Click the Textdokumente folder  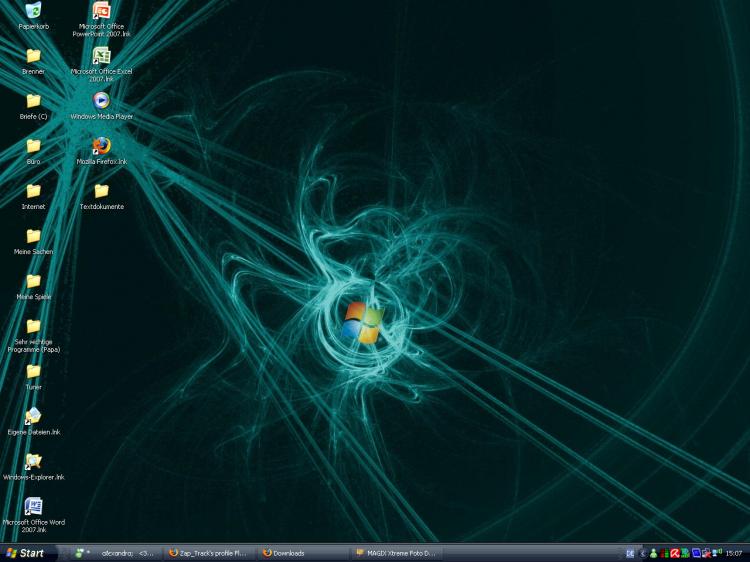101,191
